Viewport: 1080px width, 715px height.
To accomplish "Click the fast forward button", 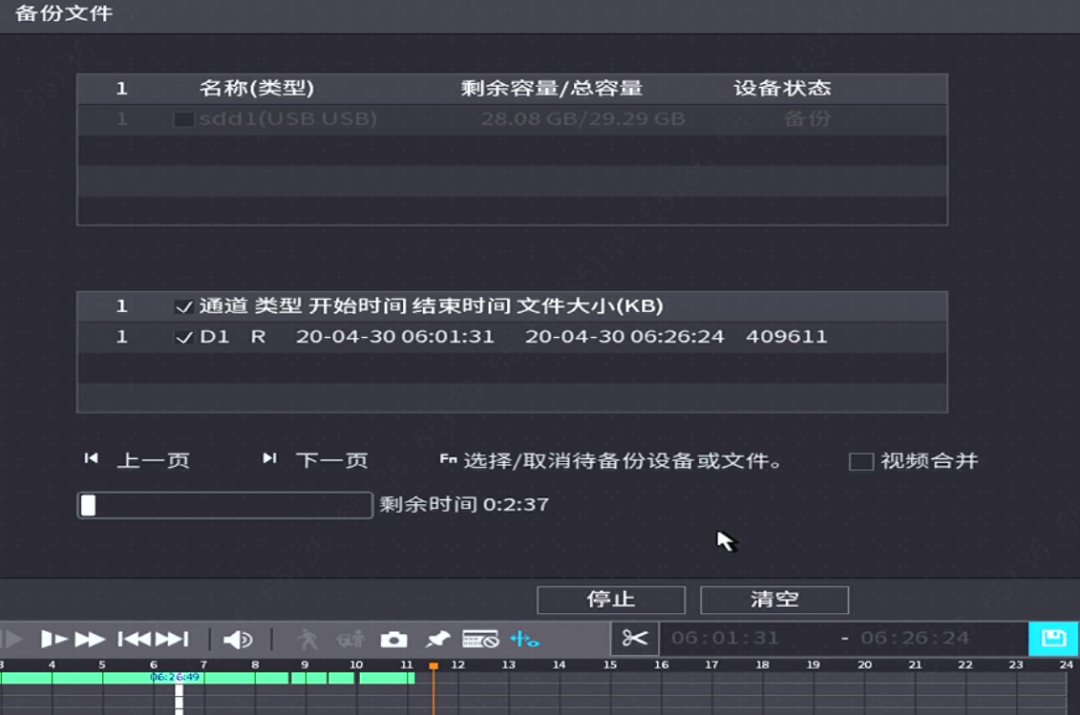I will [x=90, y=639].
